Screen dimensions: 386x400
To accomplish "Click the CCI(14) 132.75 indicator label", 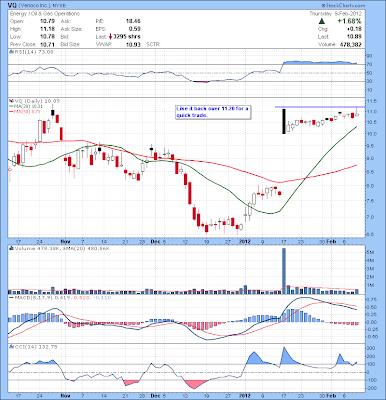I will coord(35,347).
